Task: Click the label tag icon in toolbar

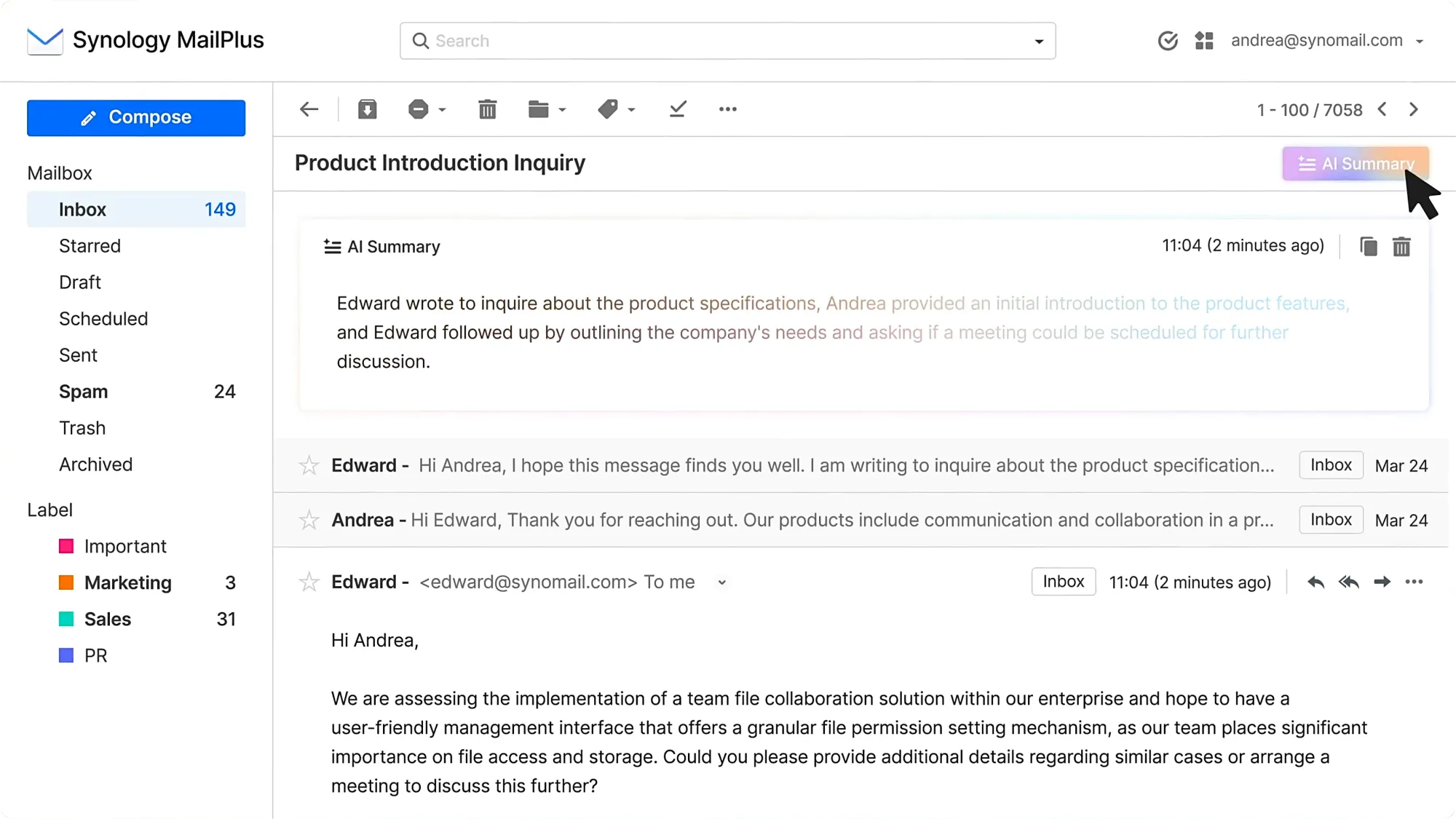Action: (608, 109)
